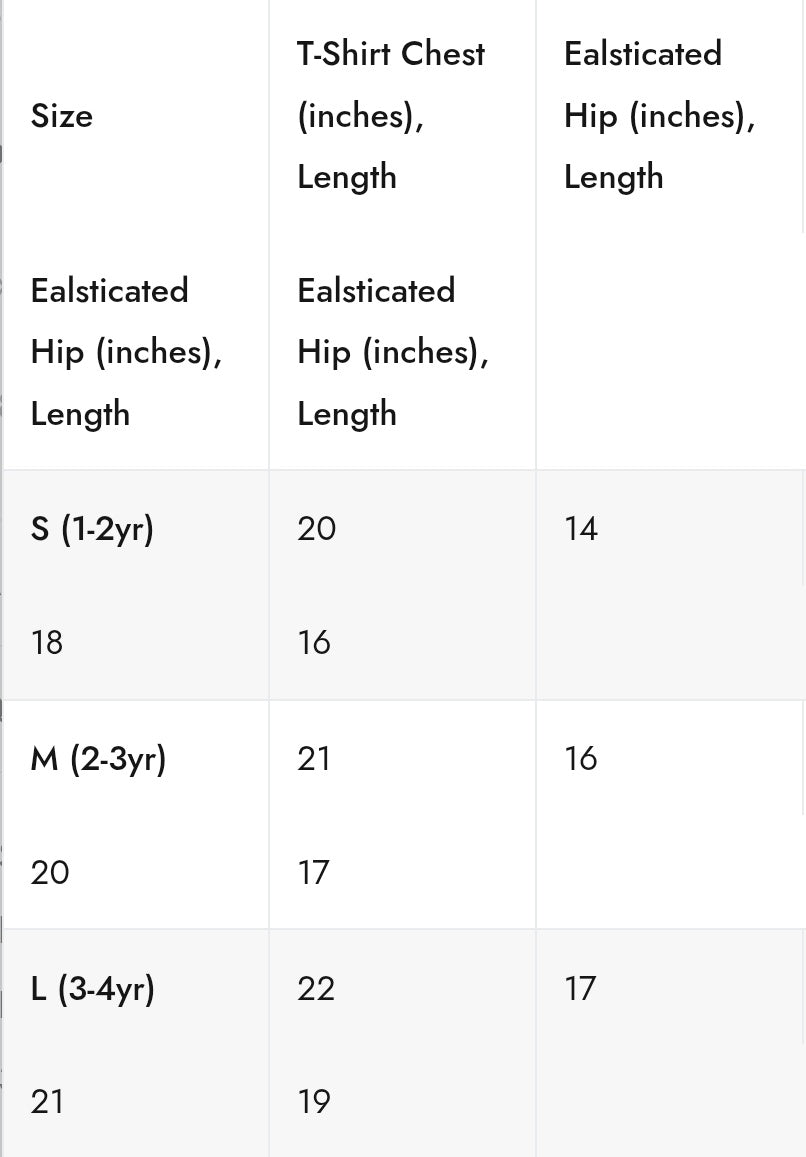Select value 20 below M (2-3yr)
The image size is (806, 1157).
tap(50, 873)
